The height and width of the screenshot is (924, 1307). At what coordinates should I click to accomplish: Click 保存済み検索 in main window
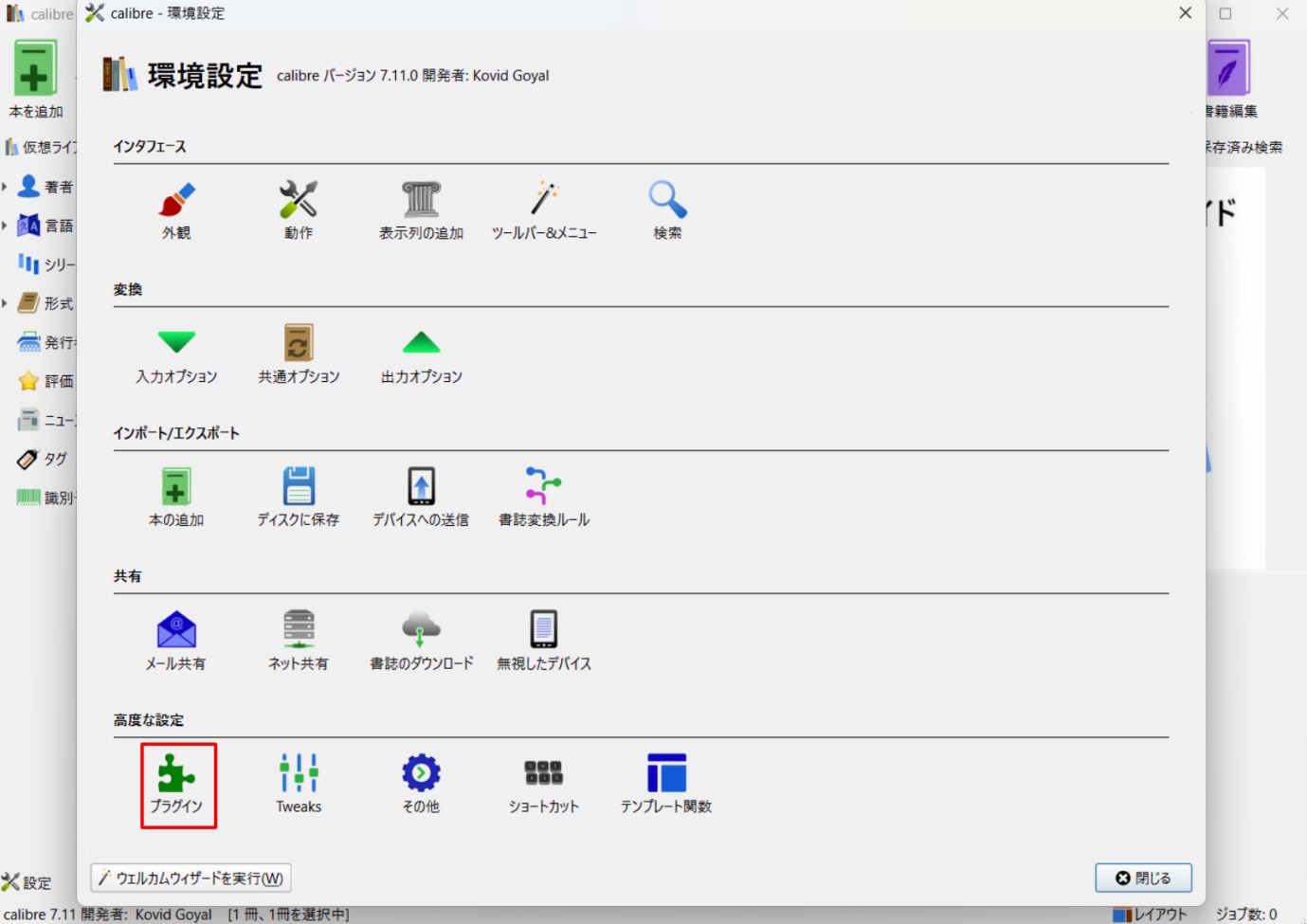tap(1243, 147)
